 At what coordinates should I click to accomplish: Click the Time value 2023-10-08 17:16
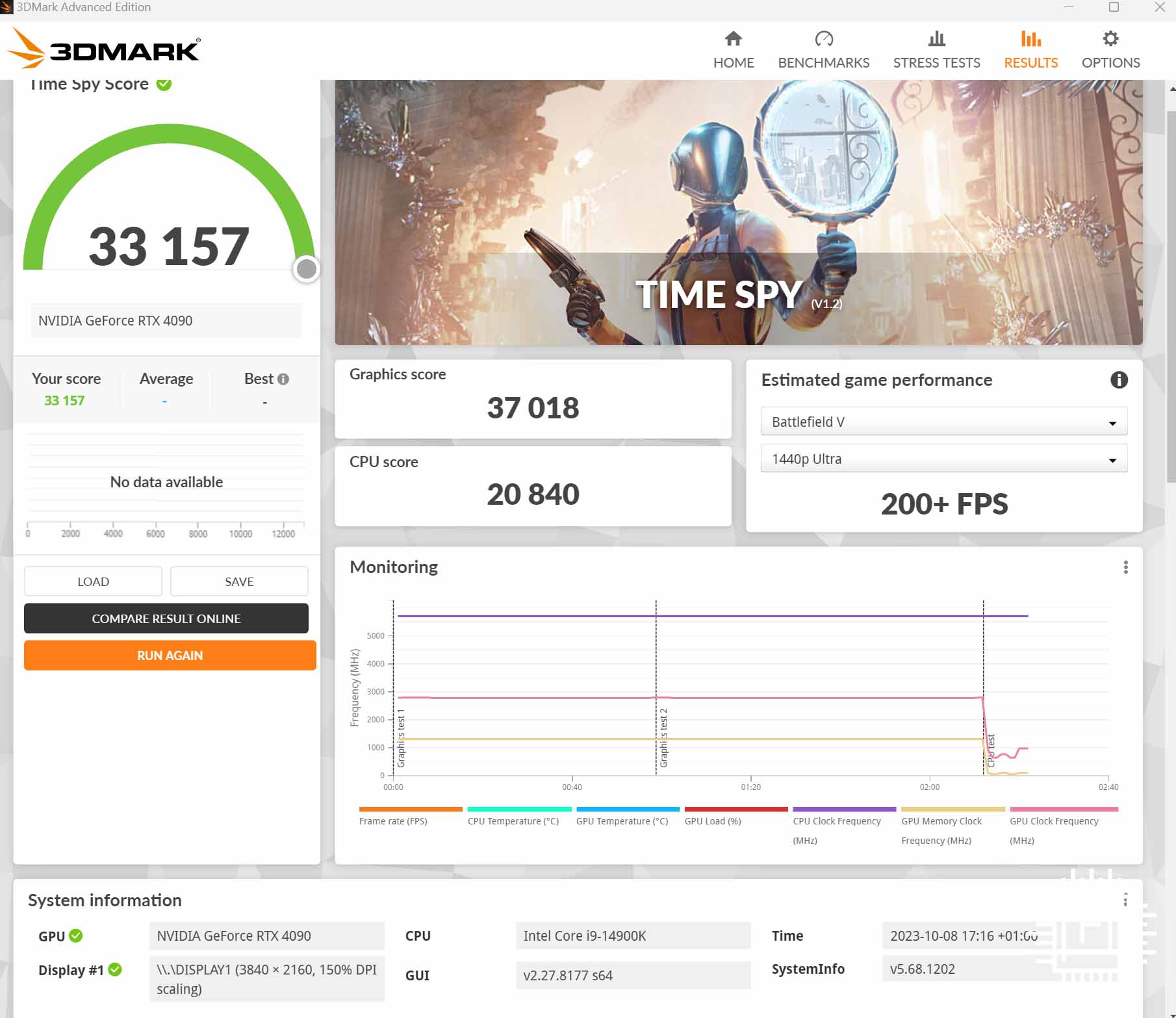999,935
